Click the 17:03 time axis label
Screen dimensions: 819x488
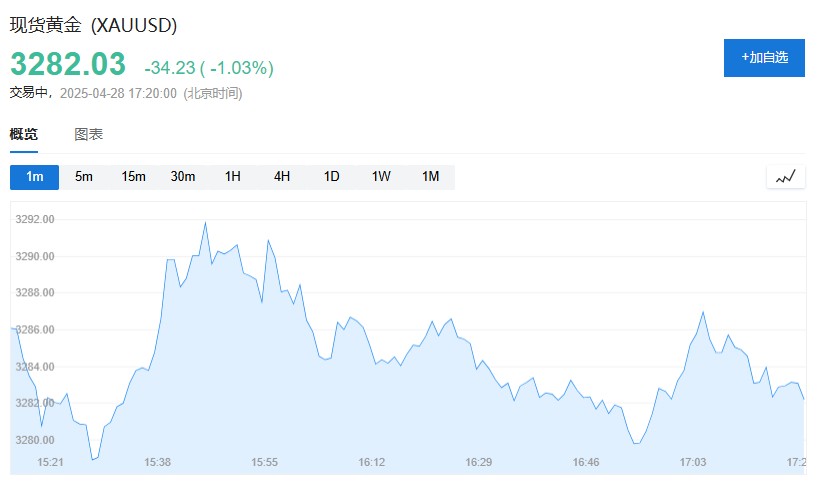pos(693,462)
